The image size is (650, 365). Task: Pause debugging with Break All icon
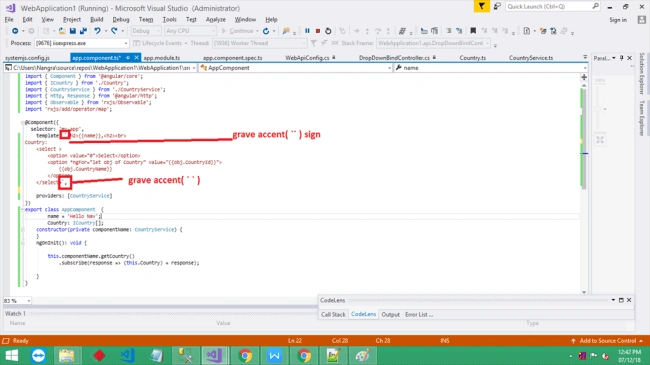click(x=307, y=31)
